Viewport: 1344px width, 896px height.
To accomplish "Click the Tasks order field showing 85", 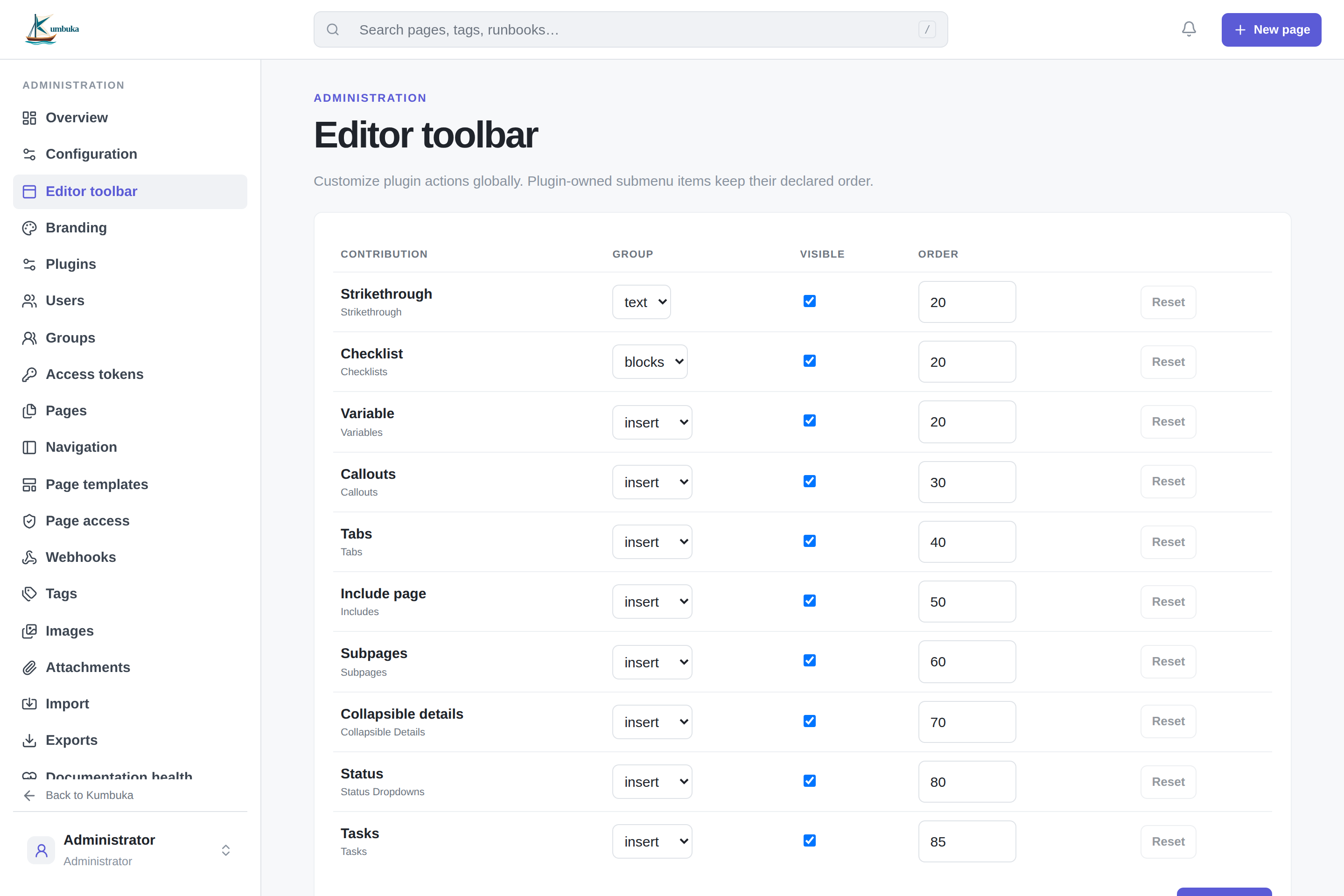I will pos(967,841).
